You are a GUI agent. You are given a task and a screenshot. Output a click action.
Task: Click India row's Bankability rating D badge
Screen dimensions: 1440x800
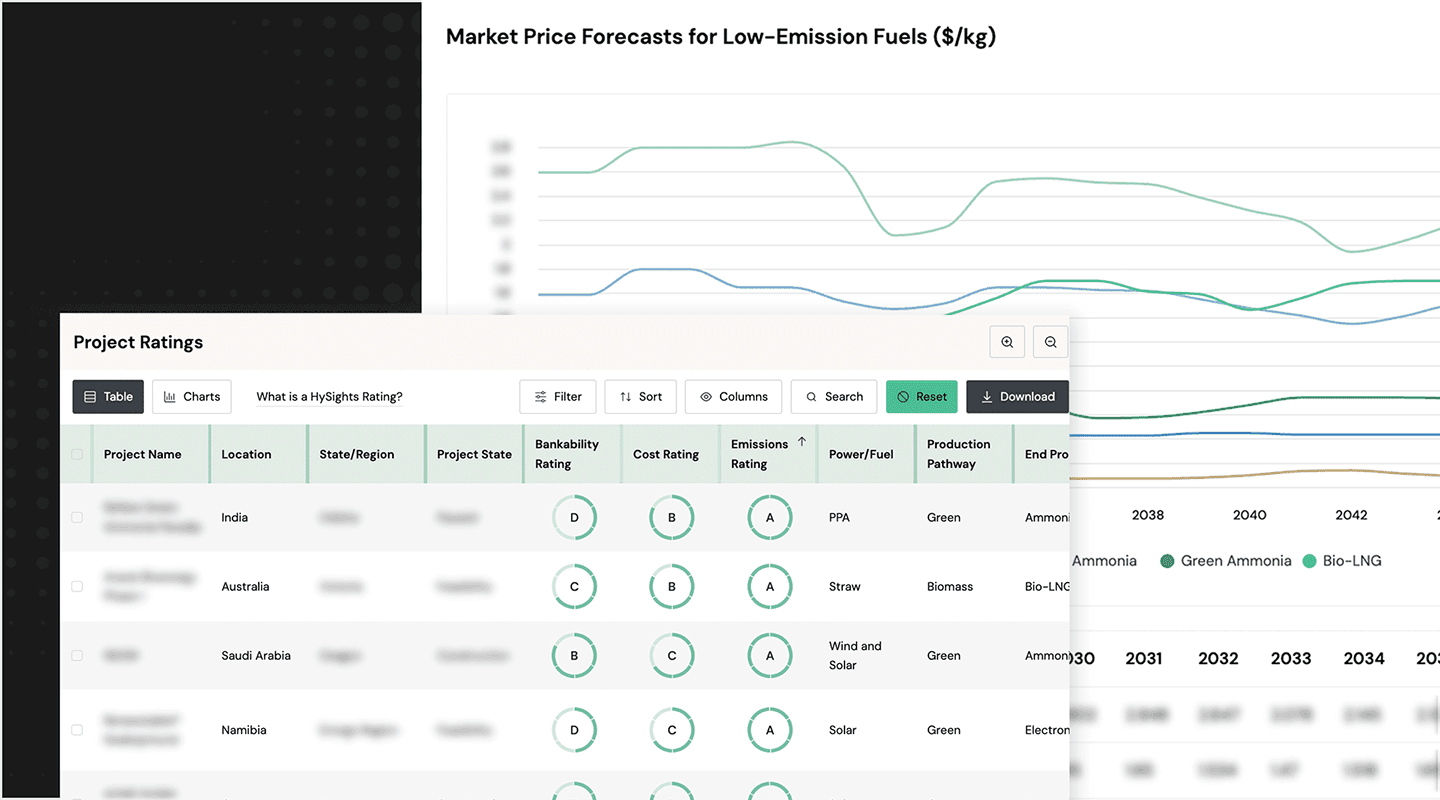pyautogui.click(x=574, y=518)
